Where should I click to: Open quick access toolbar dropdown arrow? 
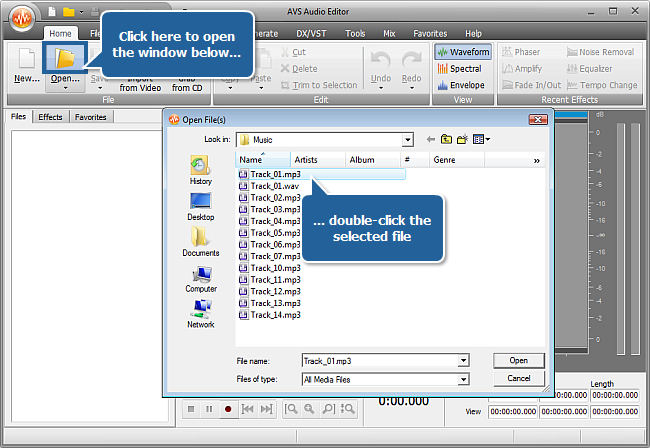click(x=82, y=12)
